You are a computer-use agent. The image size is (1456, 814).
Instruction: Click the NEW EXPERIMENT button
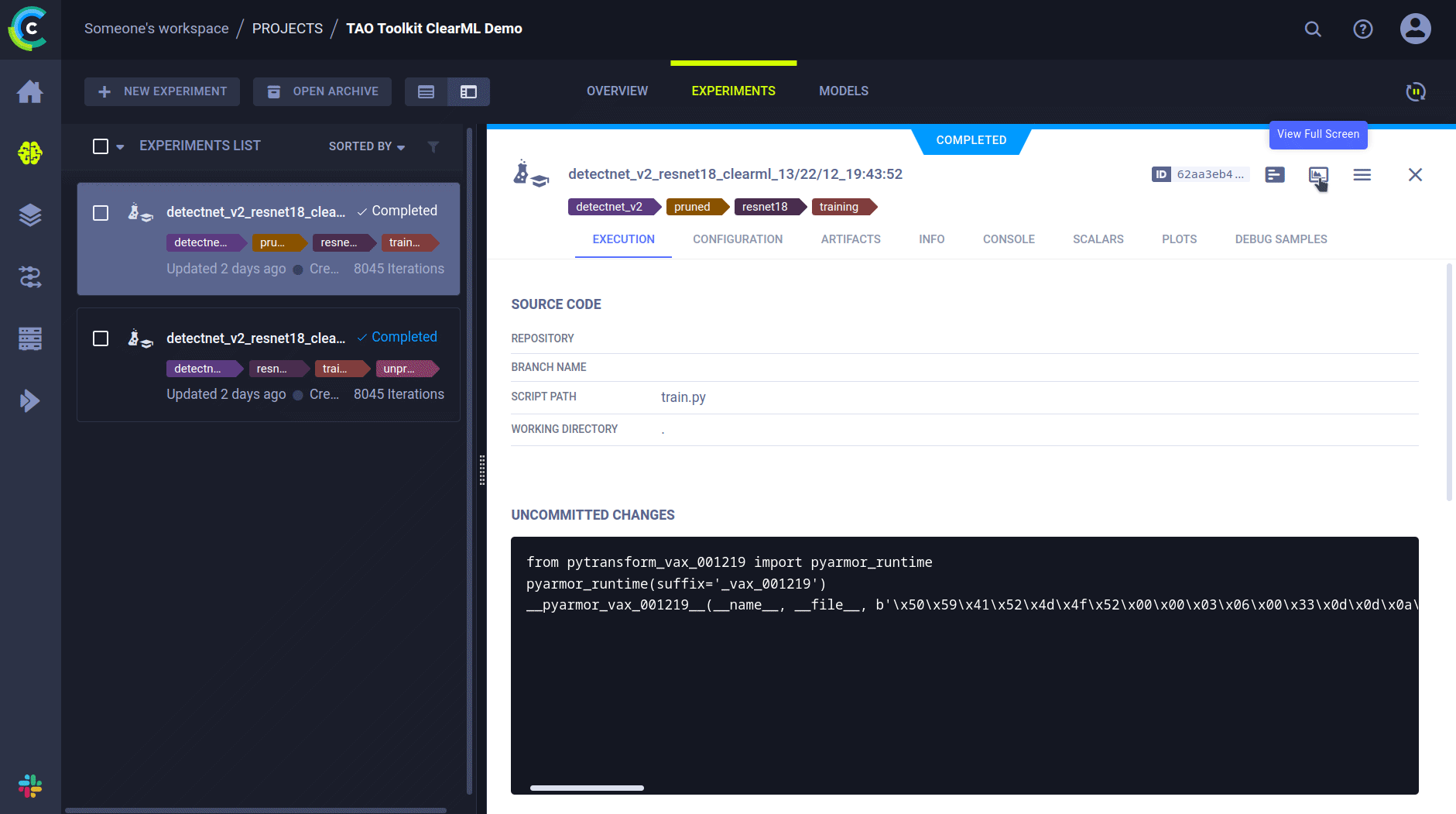(x=162, y=91)
